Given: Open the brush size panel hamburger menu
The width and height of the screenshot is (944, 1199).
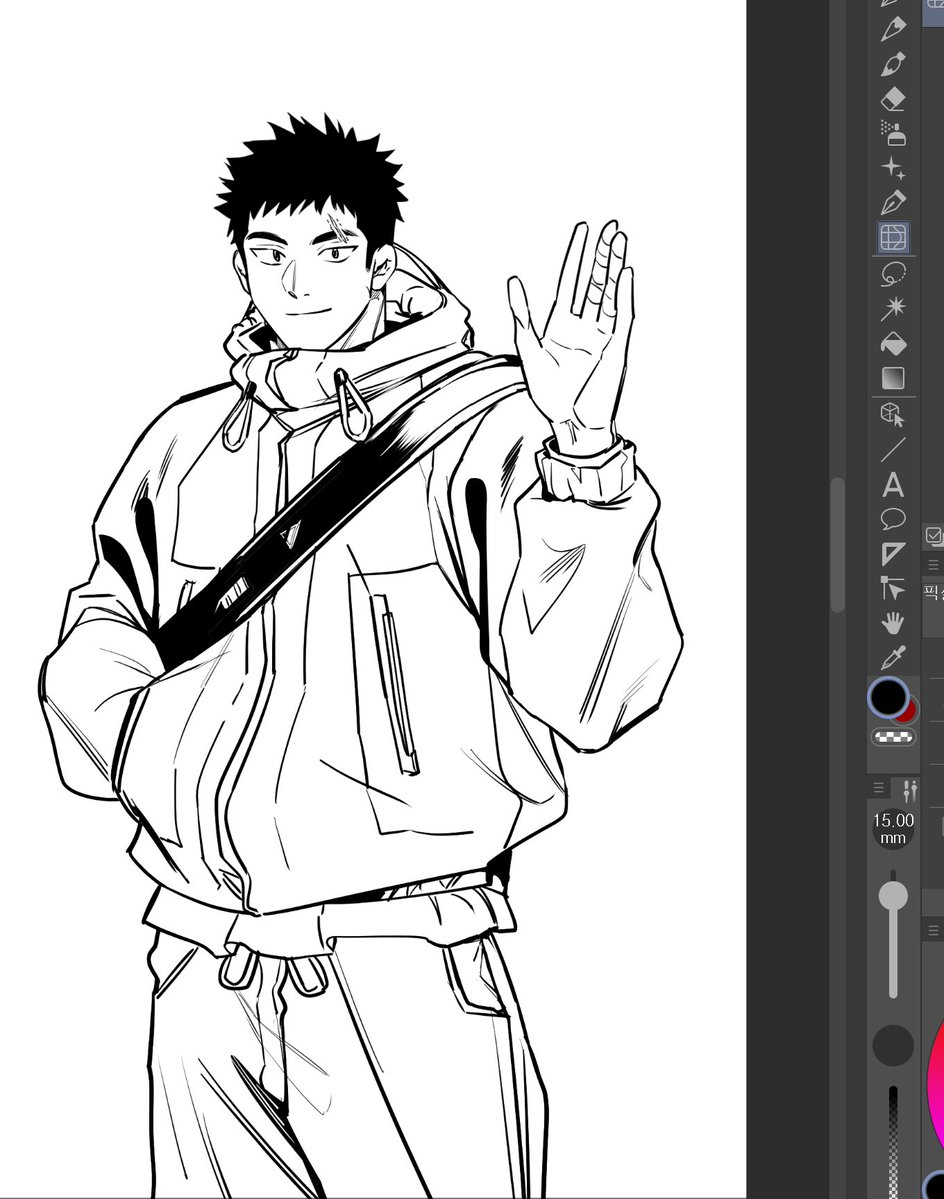Looking at the screenshot, I should click(878, 788).
